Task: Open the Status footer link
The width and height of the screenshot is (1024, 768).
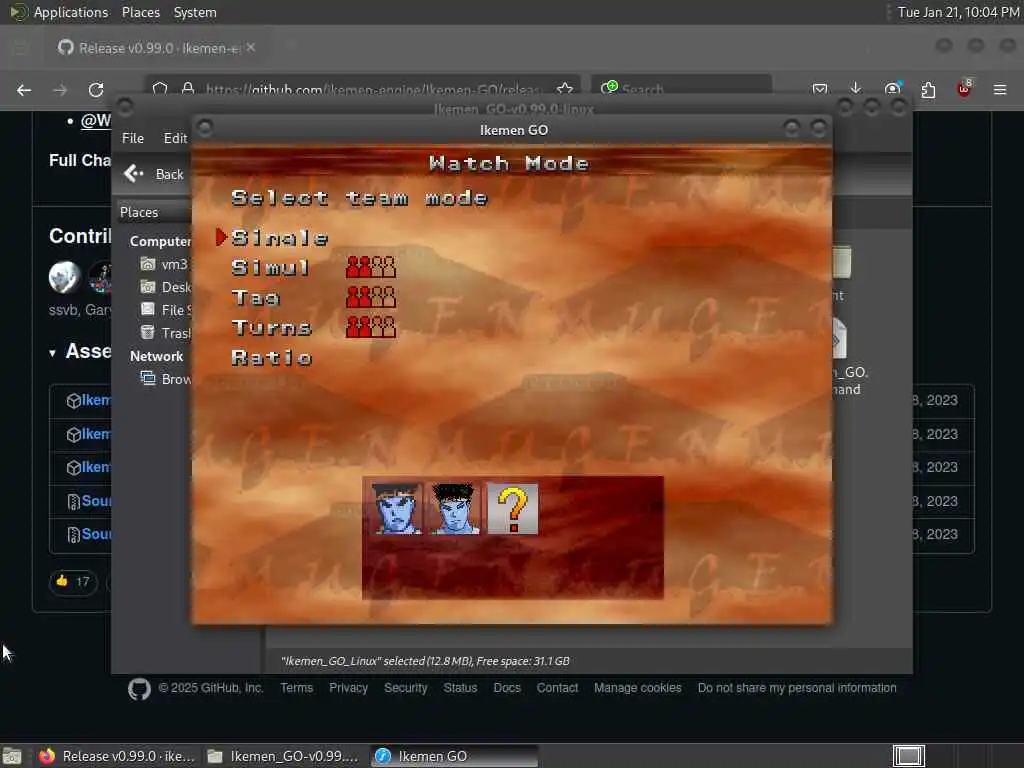Action: click(460, 688)
